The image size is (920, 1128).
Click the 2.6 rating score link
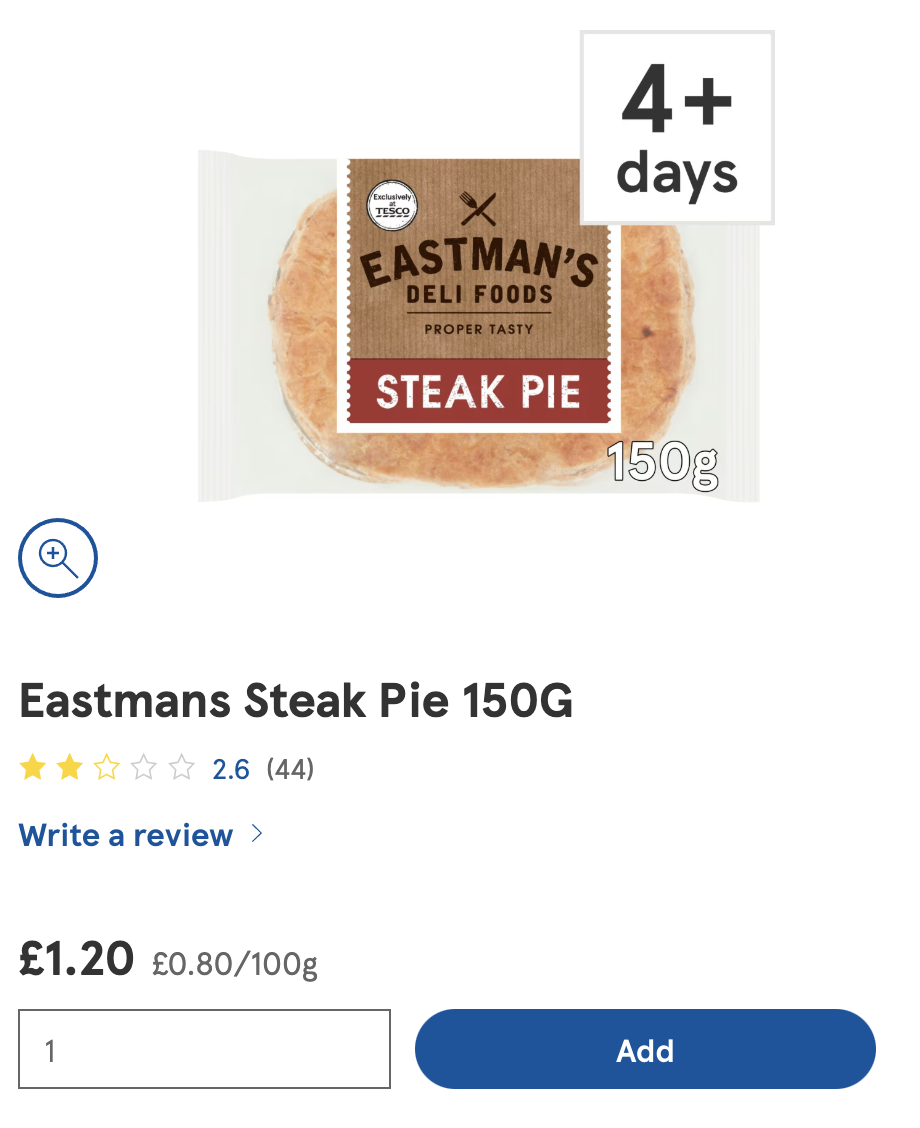pyautogui.click(x=231, y=770)
